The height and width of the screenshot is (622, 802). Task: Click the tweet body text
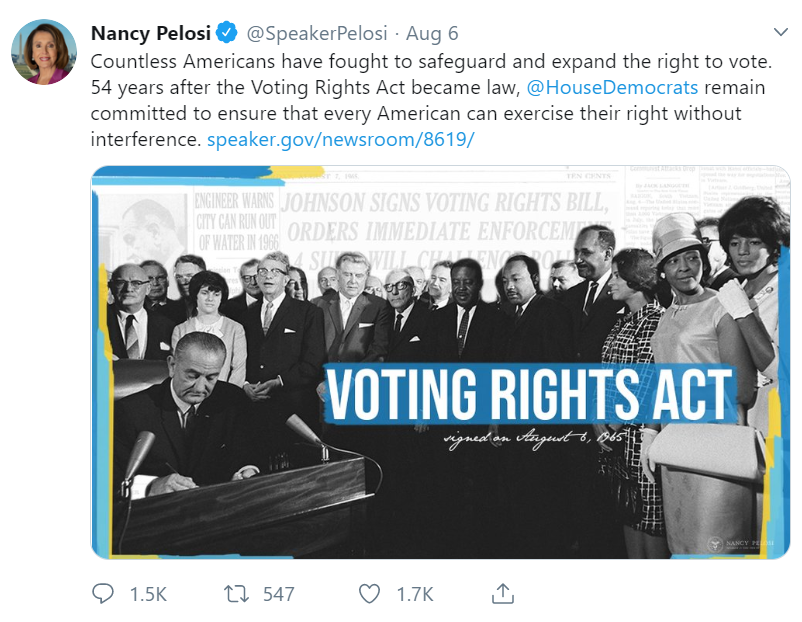click(431, 100)
